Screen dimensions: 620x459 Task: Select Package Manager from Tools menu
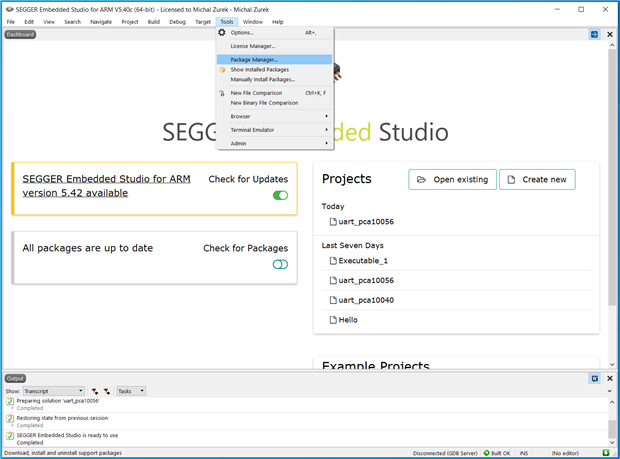[254, 59]
